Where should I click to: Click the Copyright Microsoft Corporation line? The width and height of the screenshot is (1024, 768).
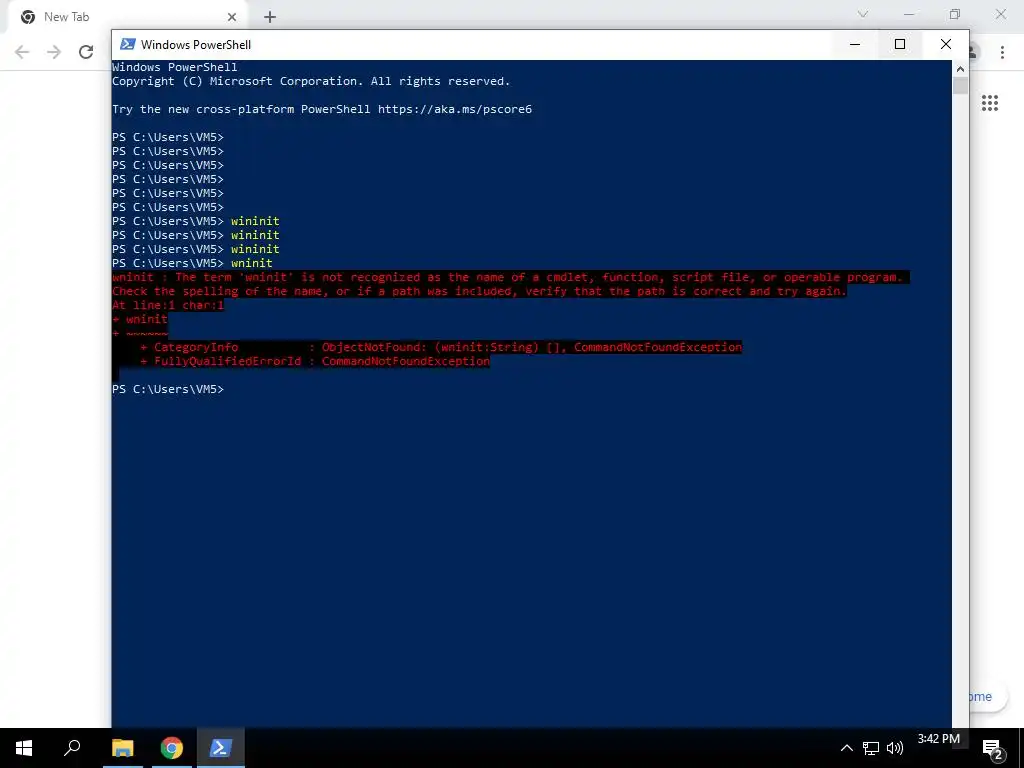tap(311, 81)
